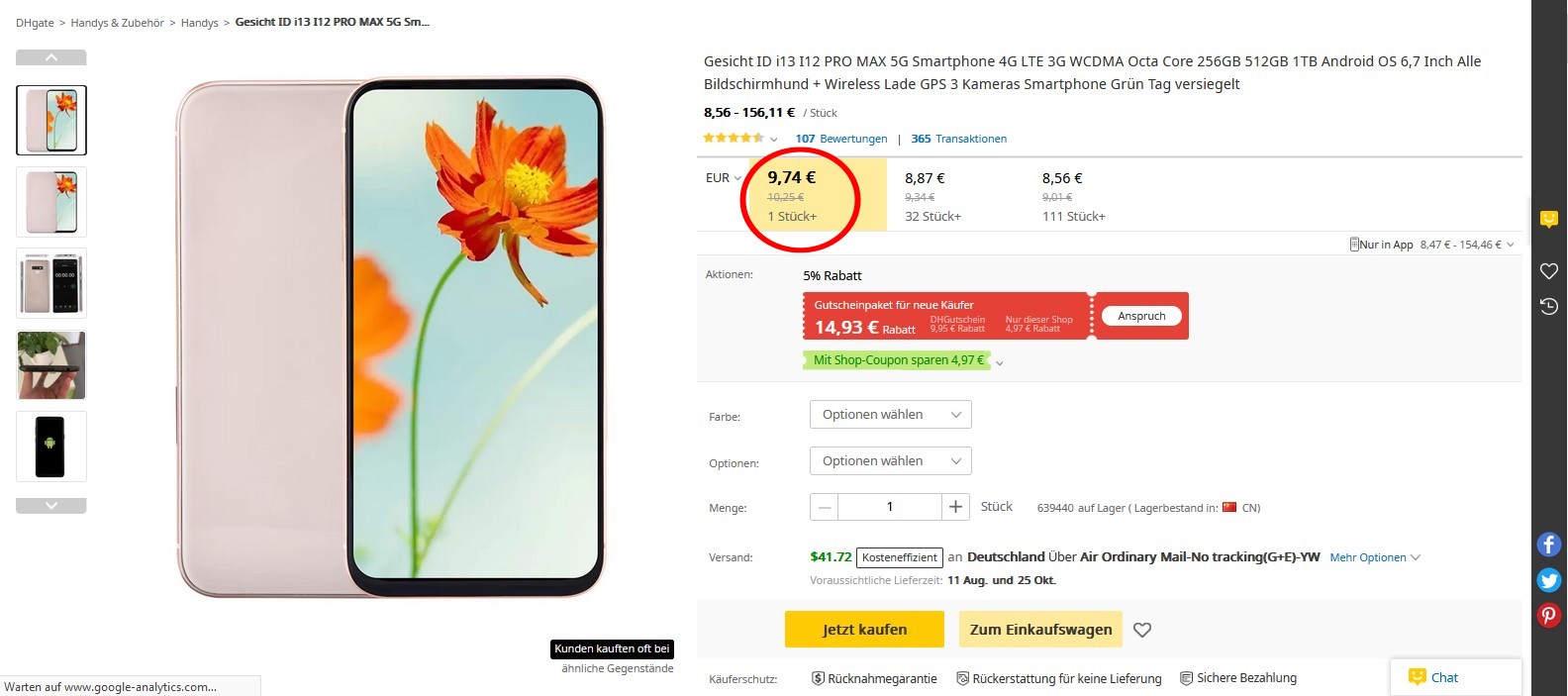This screenshot has height=696, width=1568.
Task: Open the Farbe options dropdown
Action: (890, 415)
